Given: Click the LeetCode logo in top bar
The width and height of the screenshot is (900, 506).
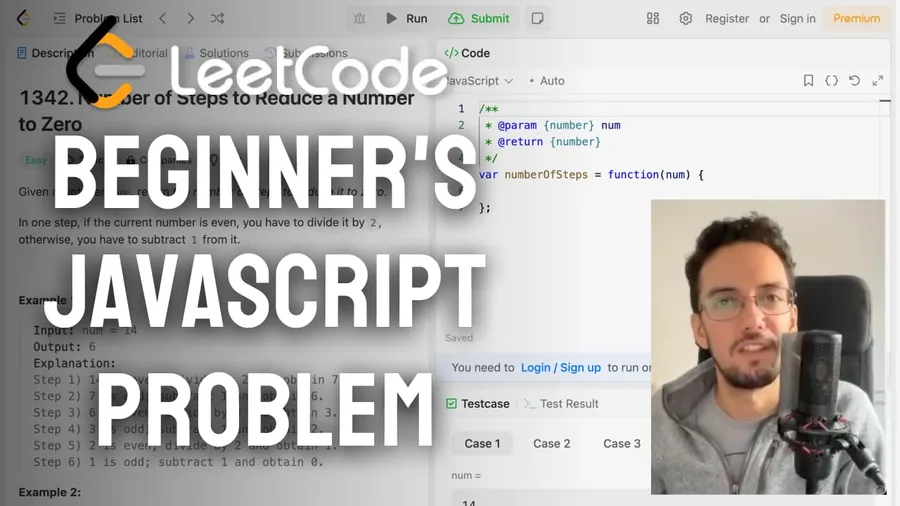Looking at the screenshot, I should pyautogui.click(x=24, y=18).
